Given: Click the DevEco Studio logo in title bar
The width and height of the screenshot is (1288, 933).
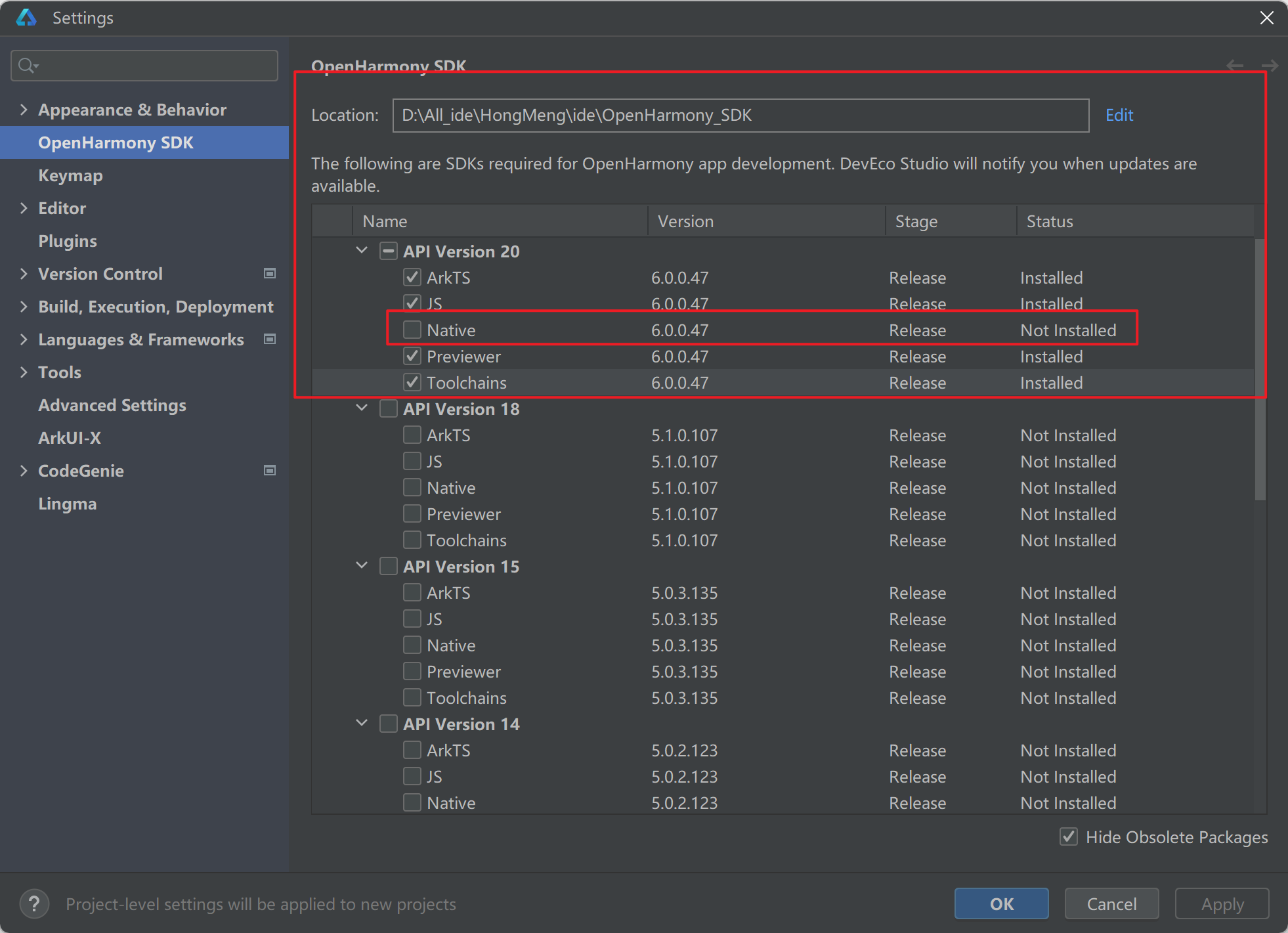Looking at the screenshot, I should click(x=26, y=18).
